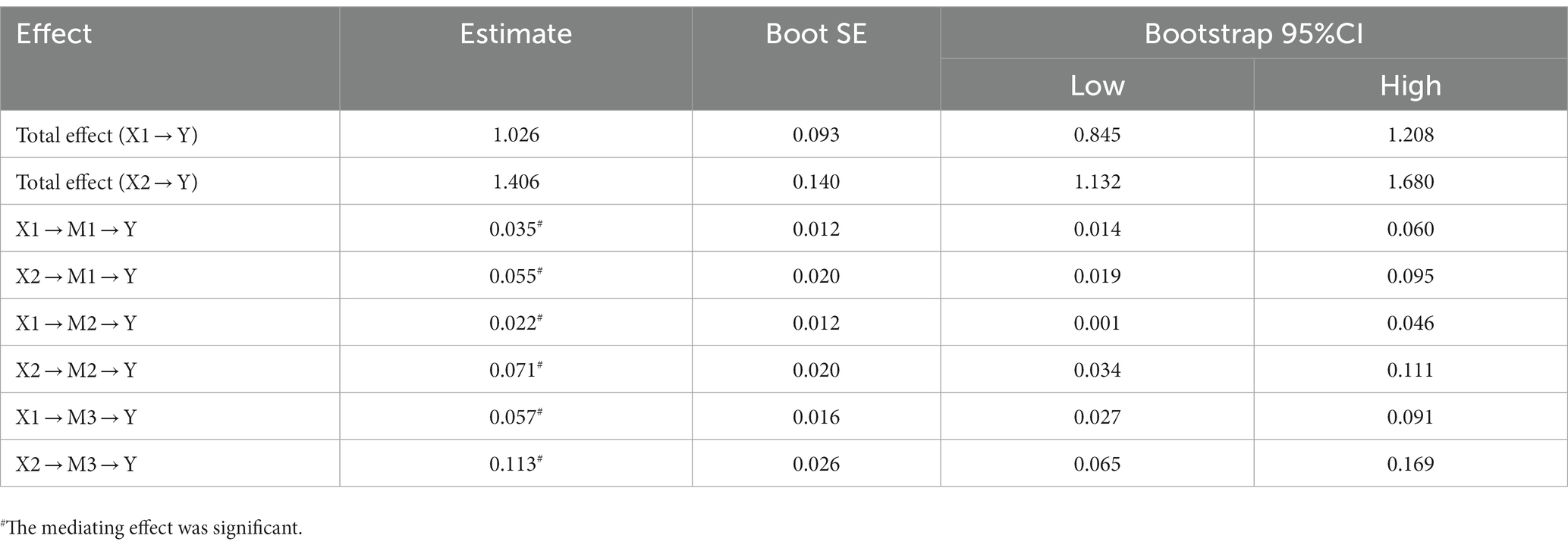
Task: Click the High bound value 1.680
Action: (1410, 182)
